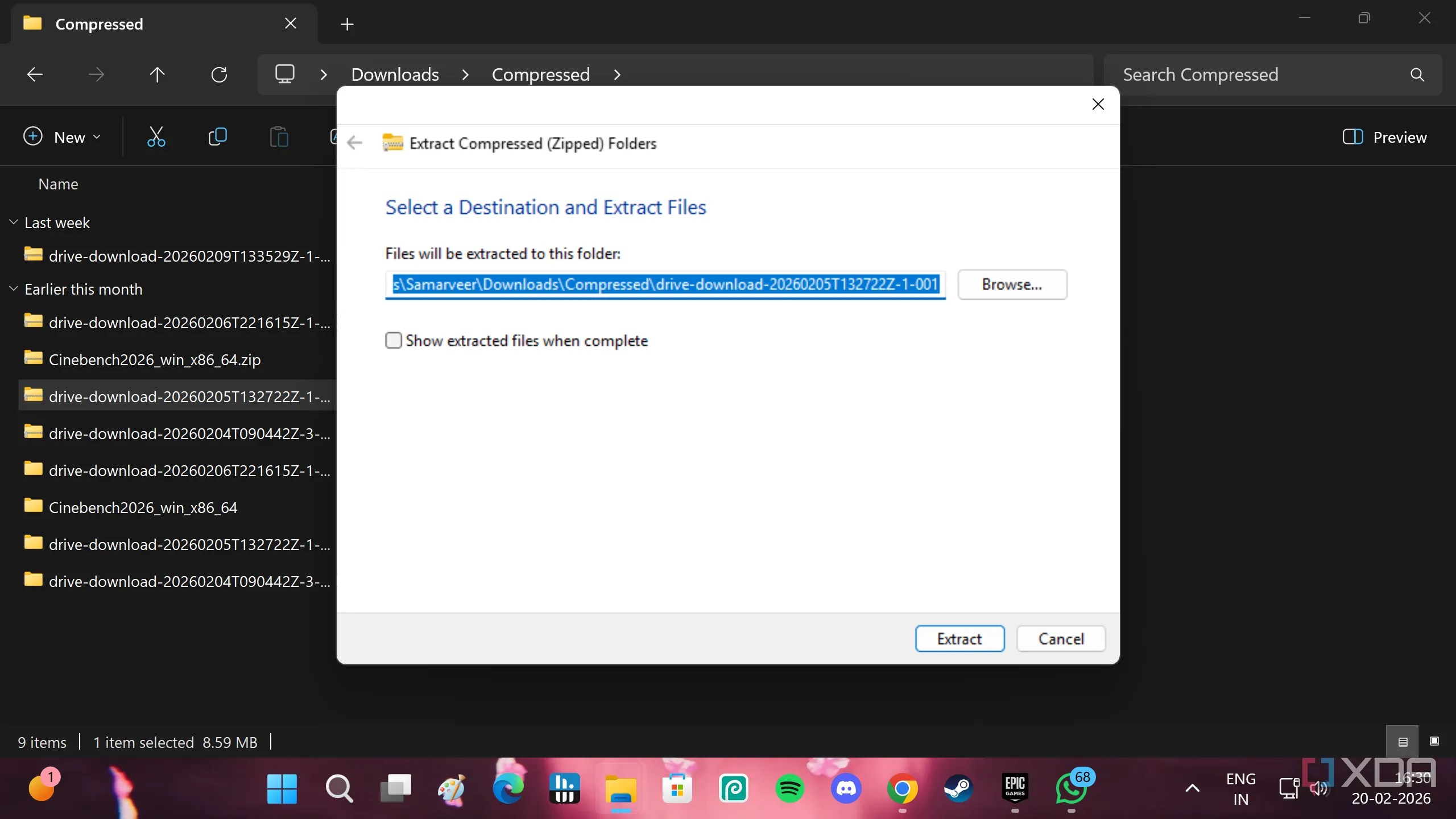Refresh the Compressed folder view
Viewport: 1456px width, 819px height.
tap(219, 75)
